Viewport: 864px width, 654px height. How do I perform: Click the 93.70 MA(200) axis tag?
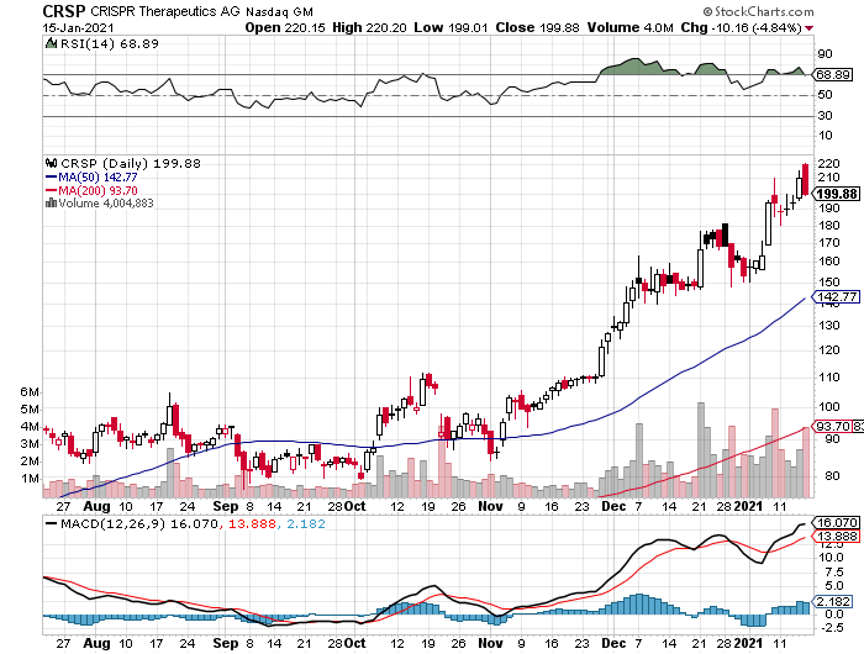click(832, 426)
